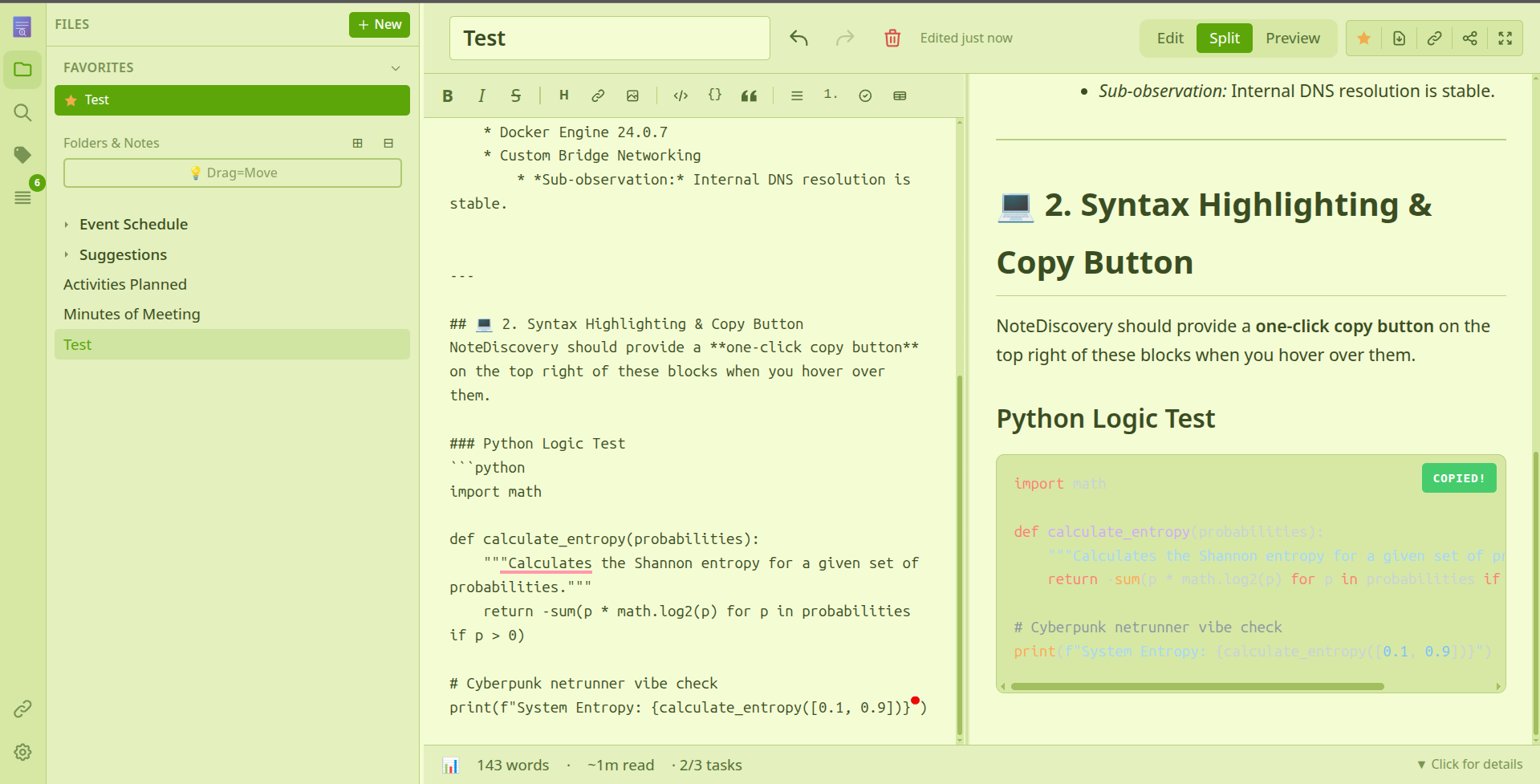Enter fullscreen mode from the top toolbar
The height and width of the screenshot is (784, 1540).
tap(1505, 38)
